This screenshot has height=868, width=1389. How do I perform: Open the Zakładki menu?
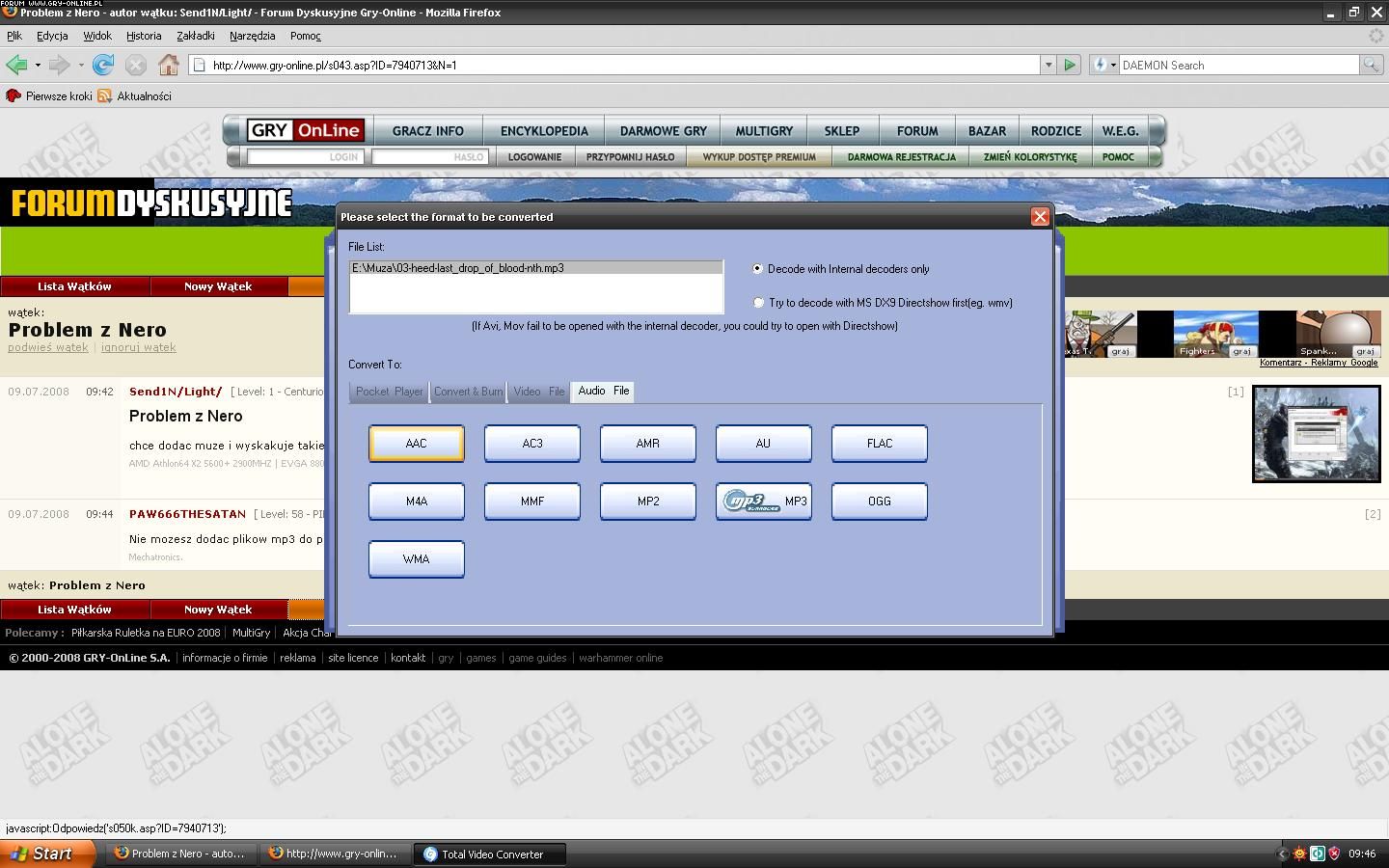click(x=195, y=36)
